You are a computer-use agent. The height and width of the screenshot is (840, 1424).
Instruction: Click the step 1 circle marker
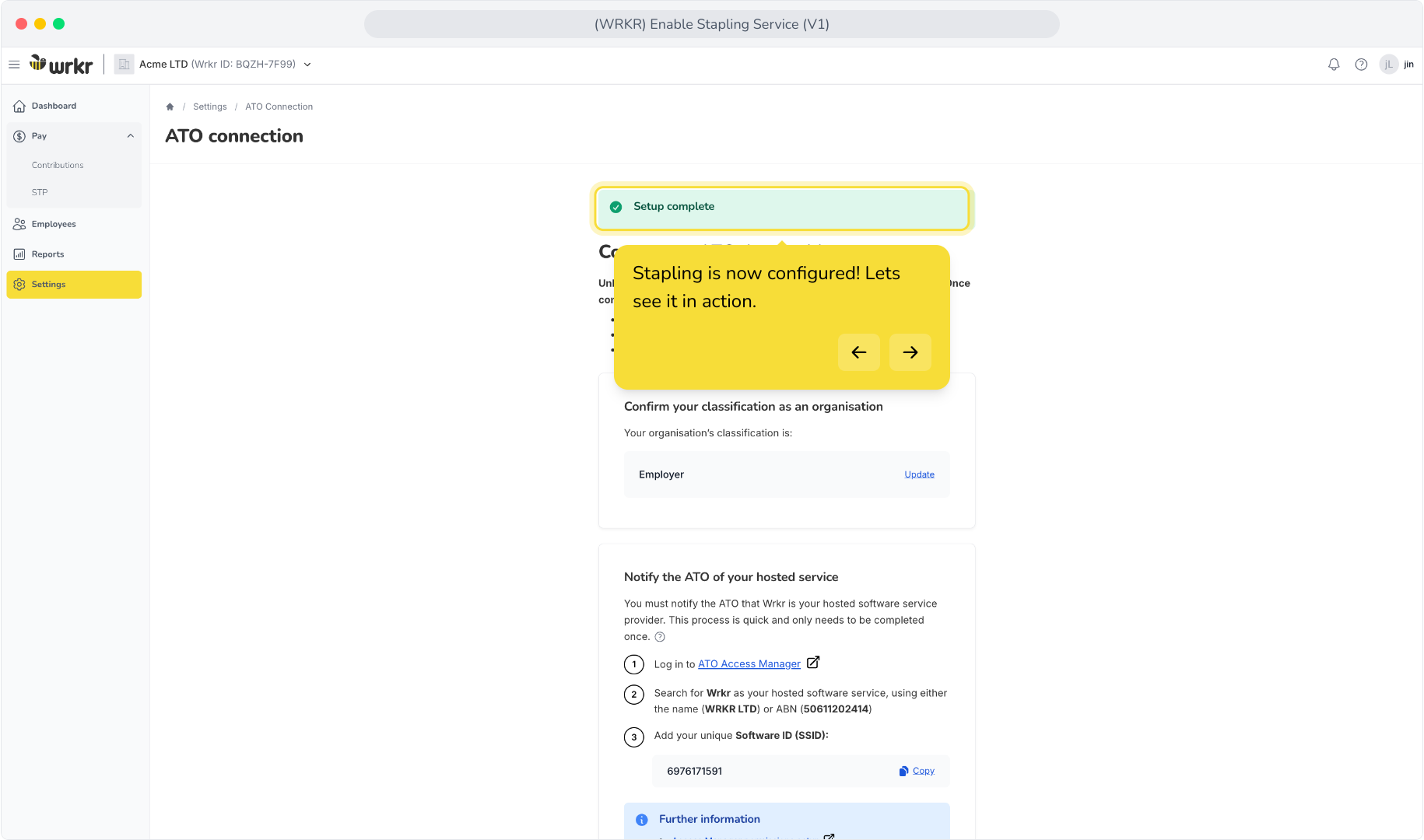pyautogui.click(x=634, y=664)
